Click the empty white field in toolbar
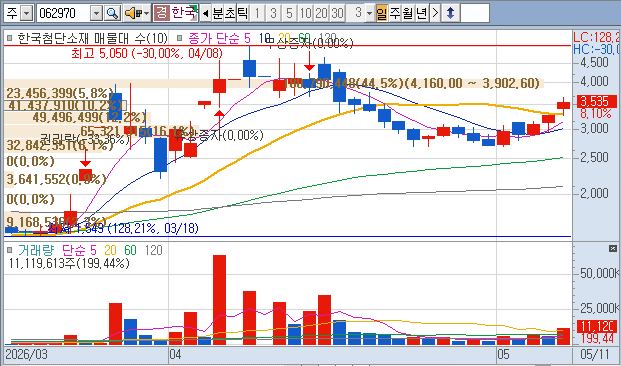The width and height of the screenshot is (621, 366). 475,13
